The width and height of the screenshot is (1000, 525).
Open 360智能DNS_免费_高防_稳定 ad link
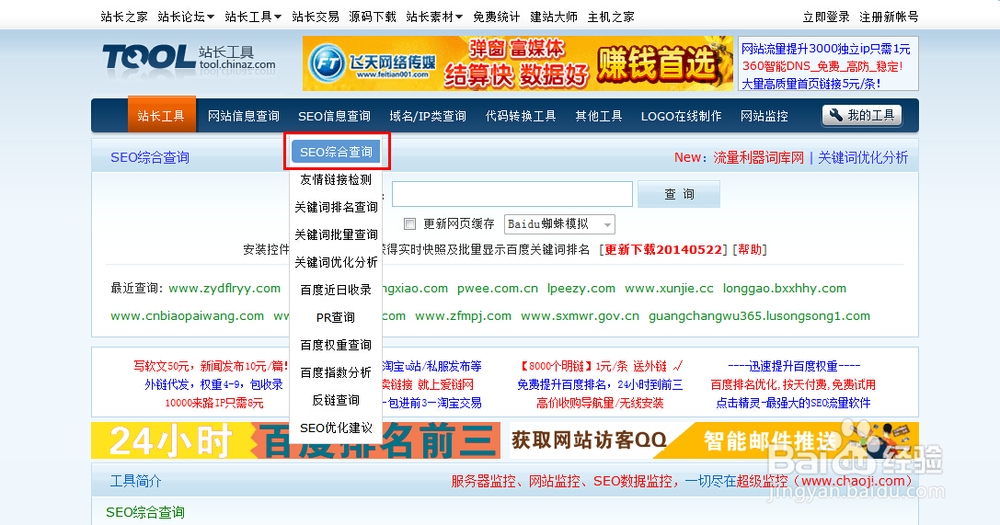coord(823,66)
